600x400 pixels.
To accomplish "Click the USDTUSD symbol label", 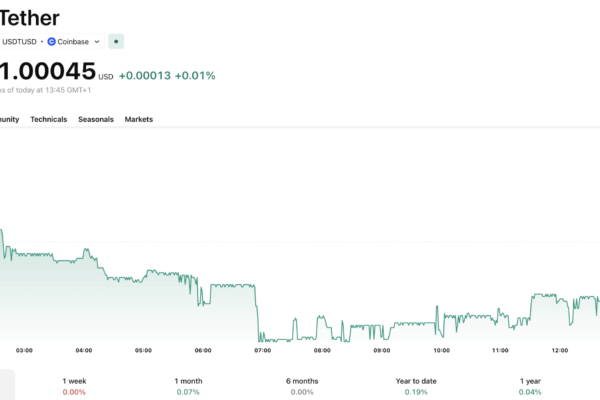I will [x=19, y=42].
